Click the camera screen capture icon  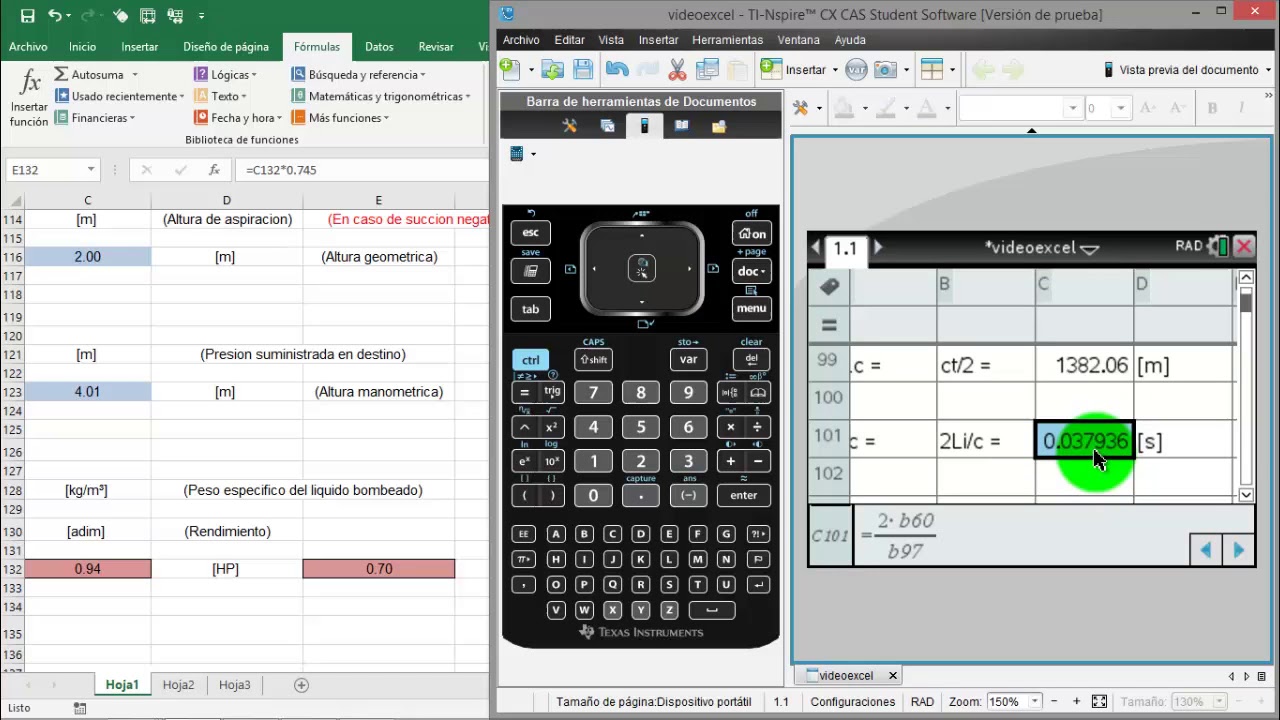coord(885,69)
